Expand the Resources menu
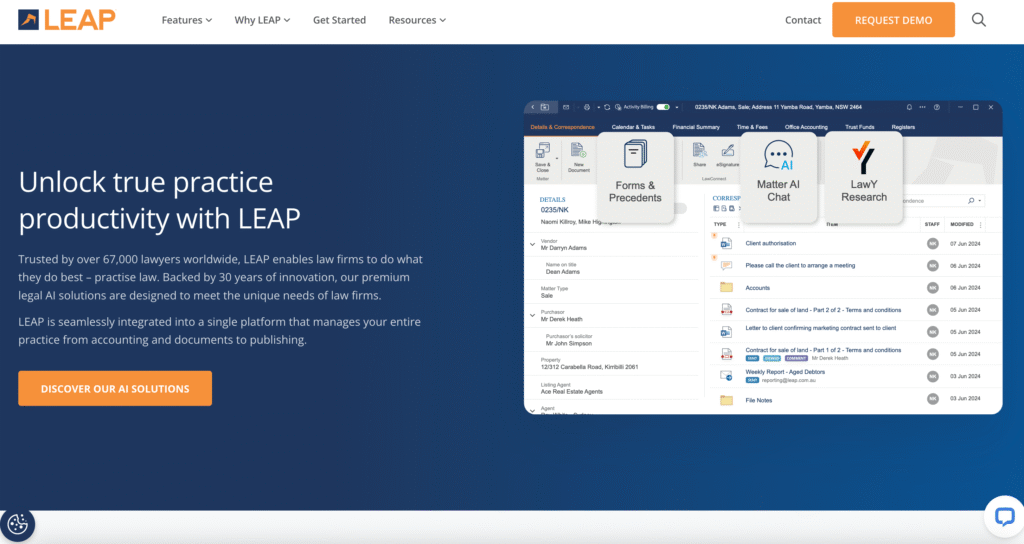Image resolution: width=1024 pixels, height=544 pixels. click(417, 20)
